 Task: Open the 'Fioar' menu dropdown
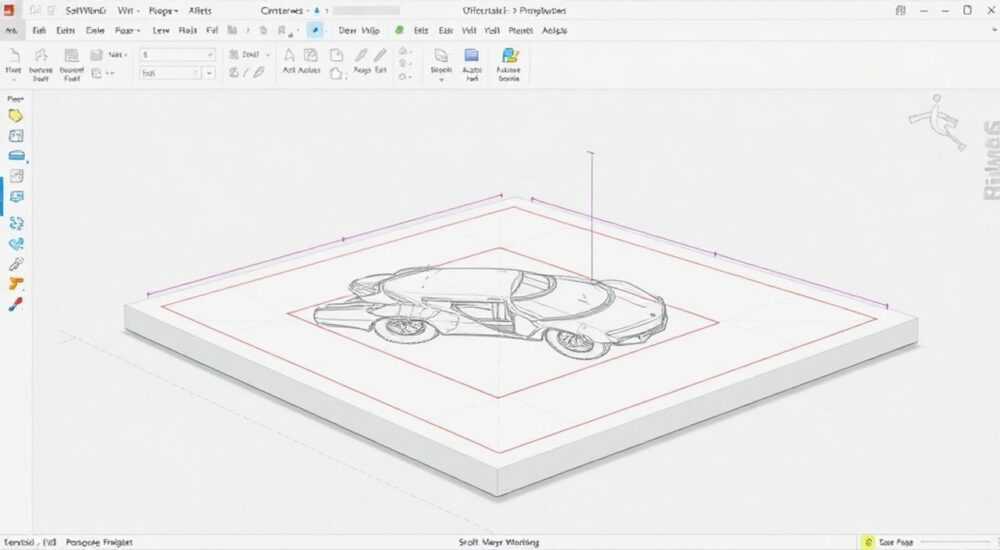click(127, 30)
